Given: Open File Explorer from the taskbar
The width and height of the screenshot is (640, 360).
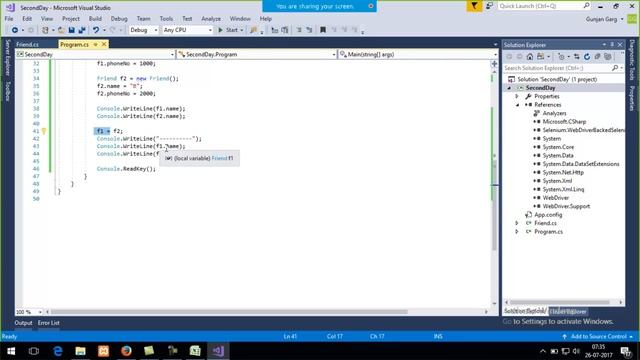Looking at the screenshot, I should (x=80, y=351).
